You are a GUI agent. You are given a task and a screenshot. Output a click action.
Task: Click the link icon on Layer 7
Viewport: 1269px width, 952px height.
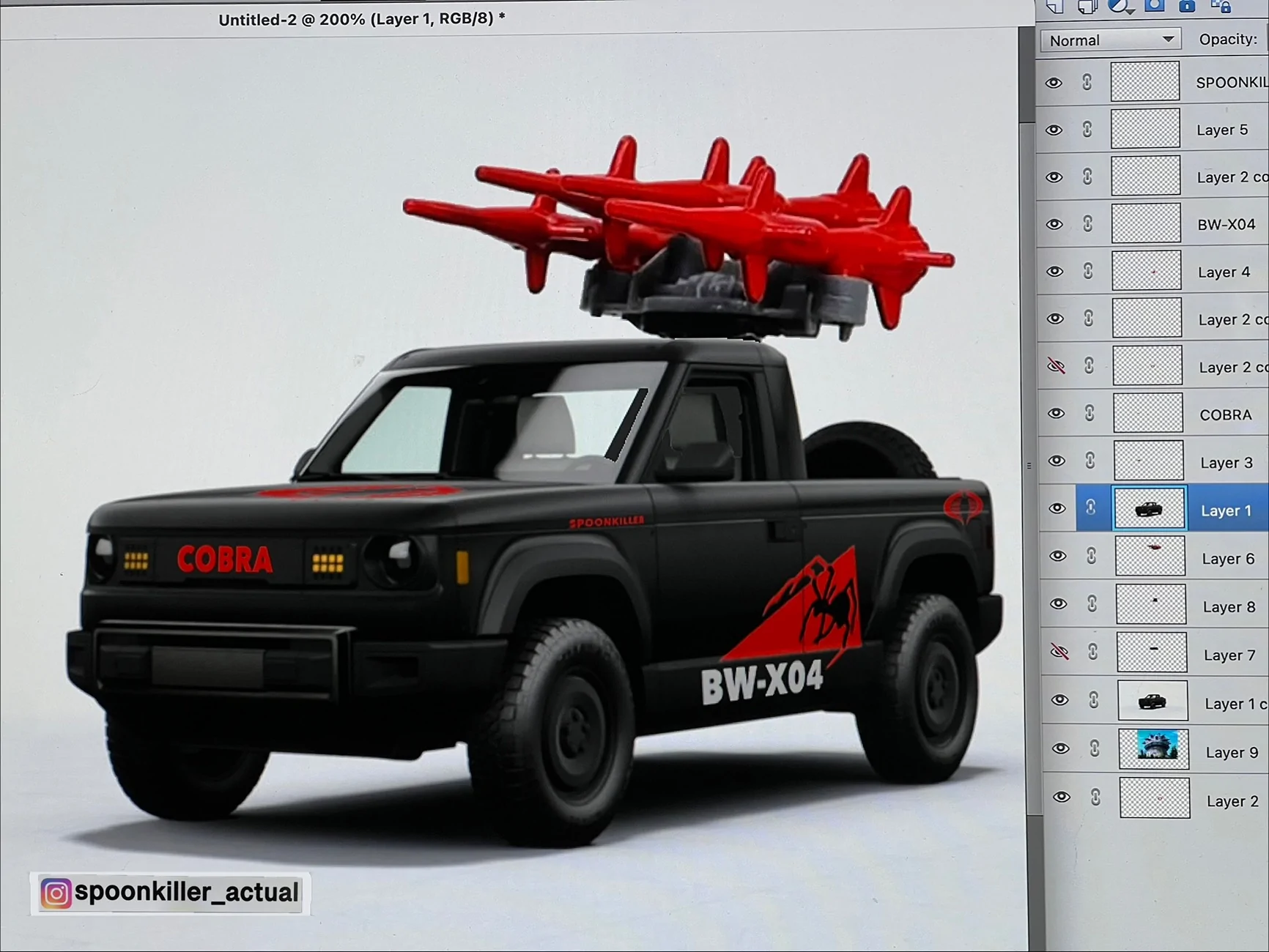click(x=1093, y=652)
